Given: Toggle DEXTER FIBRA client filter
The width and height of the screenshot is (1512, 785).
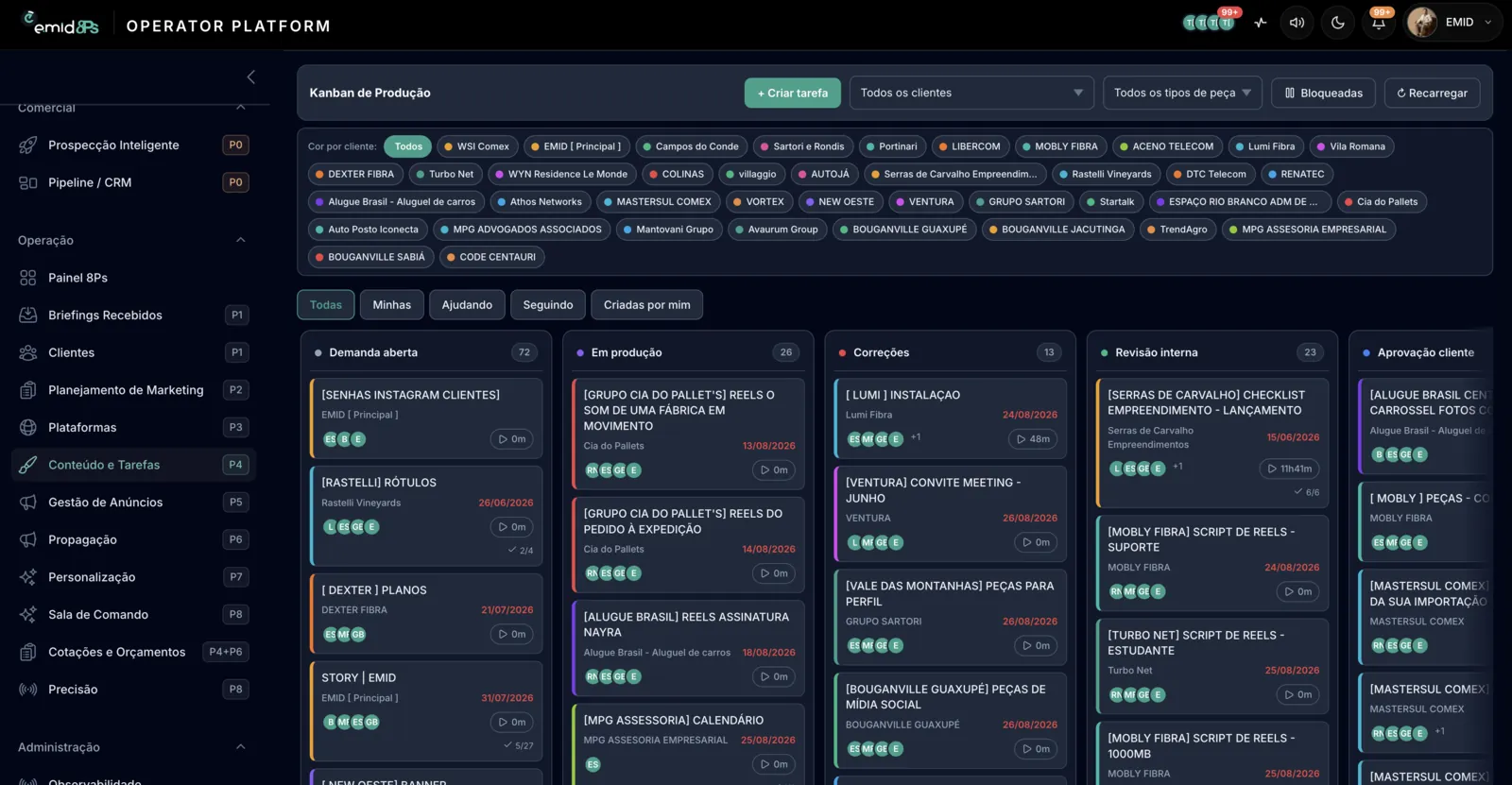Looking at the screenshot, I should [x=355, y=174].
